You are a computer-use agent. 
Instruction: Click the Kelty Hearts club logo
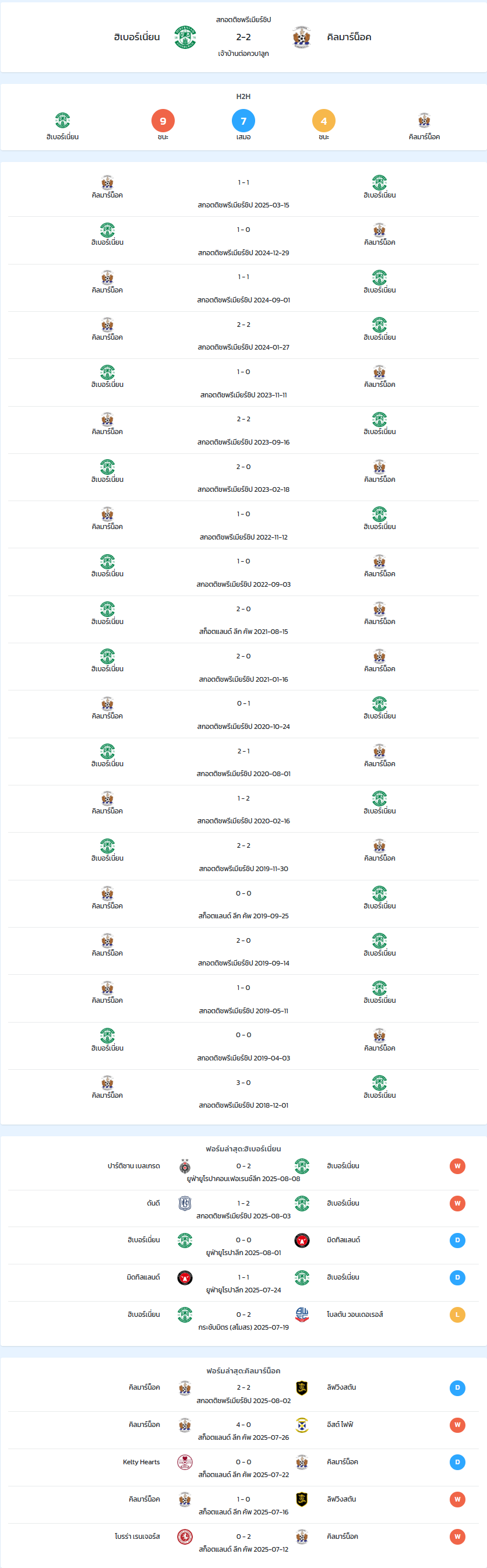185,1462
